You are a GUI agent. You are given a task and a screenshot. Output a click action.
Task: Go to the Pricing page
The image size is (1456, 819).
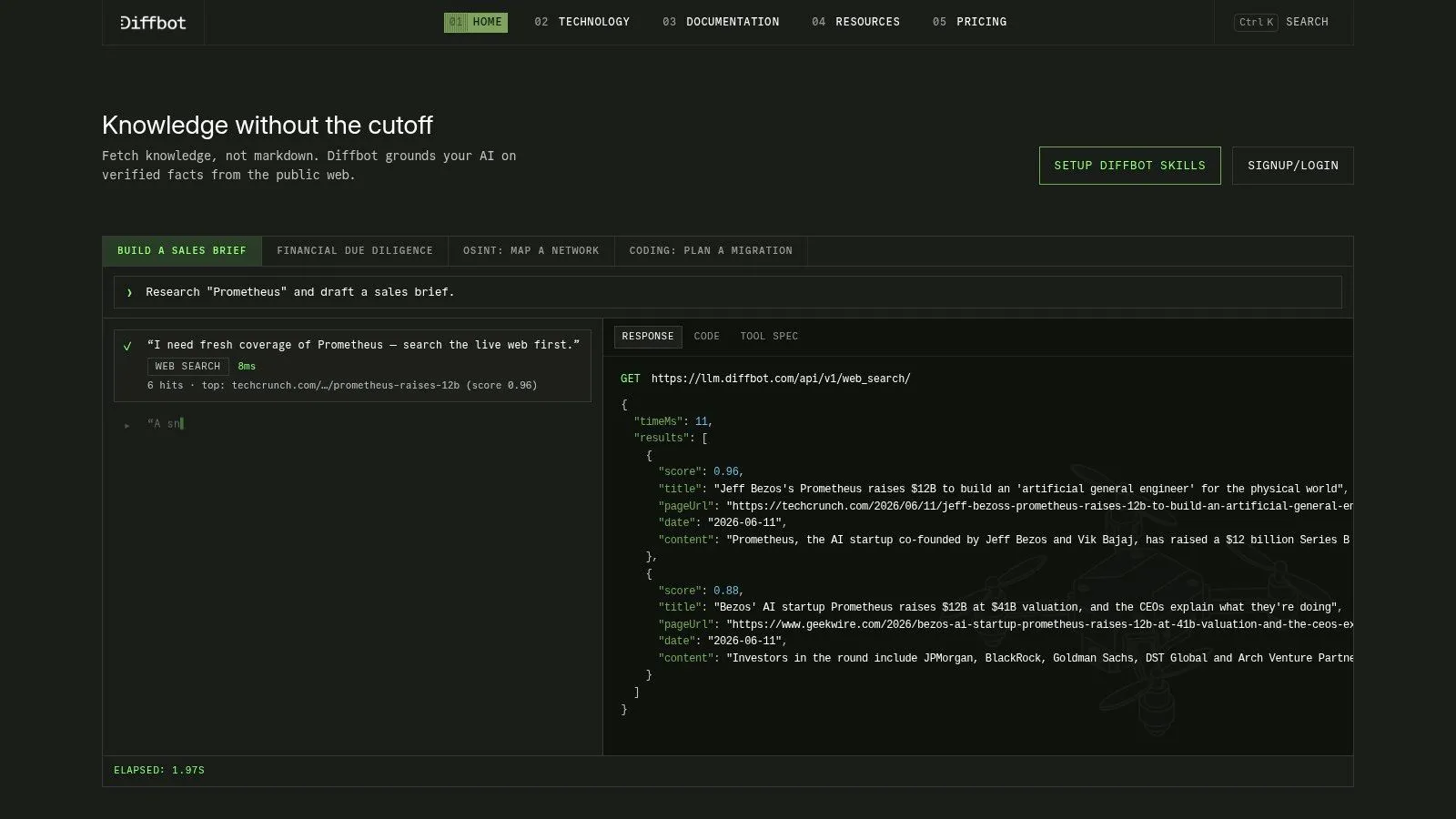(x=970, y=22)
